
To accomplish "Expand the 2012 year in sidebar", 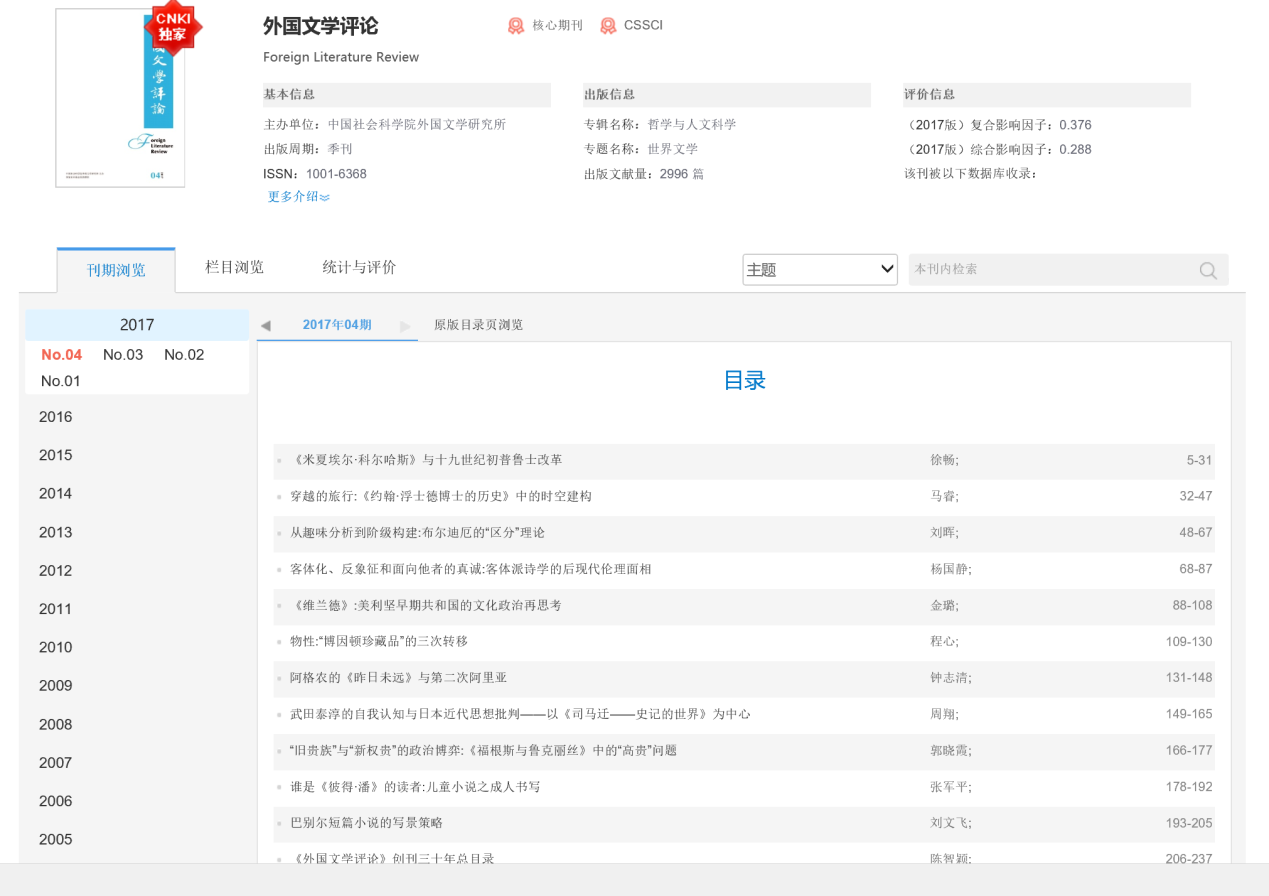I will click(56, 571).
